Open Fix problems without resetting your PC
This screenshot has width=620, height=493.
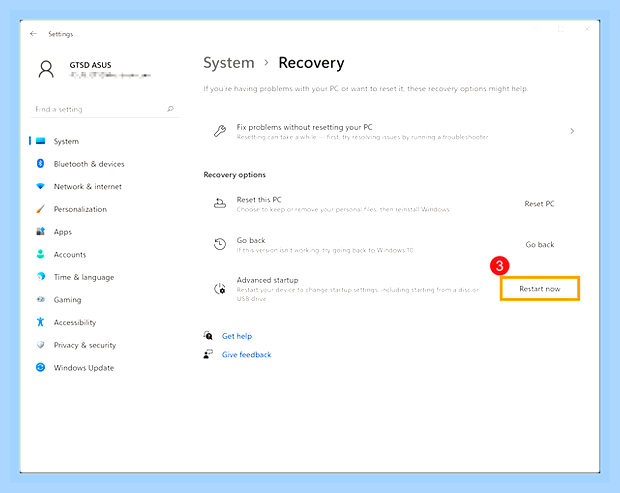[x=391, y=131]
